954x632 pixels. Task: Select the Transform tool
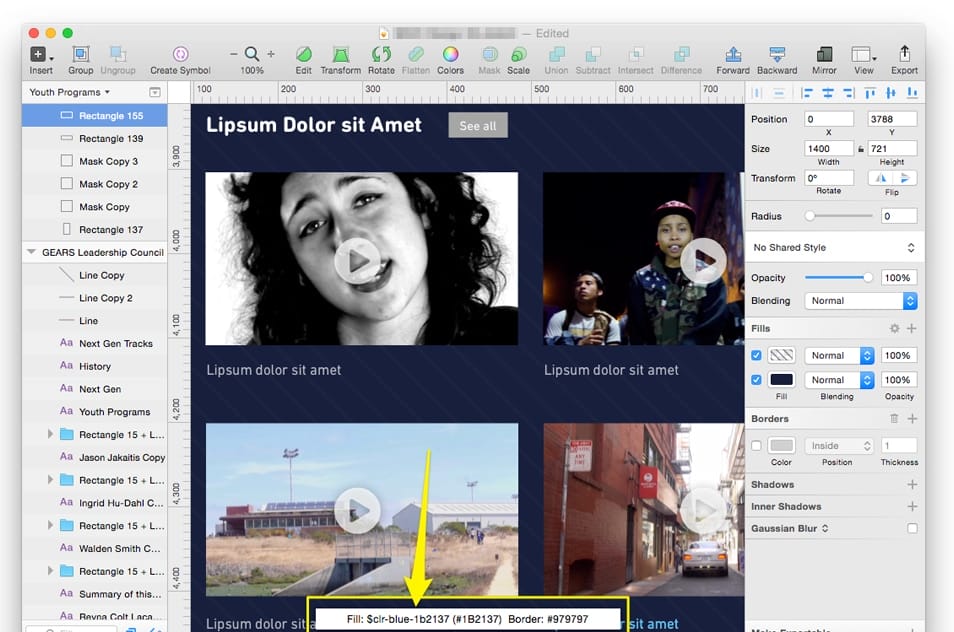(341, 55)
